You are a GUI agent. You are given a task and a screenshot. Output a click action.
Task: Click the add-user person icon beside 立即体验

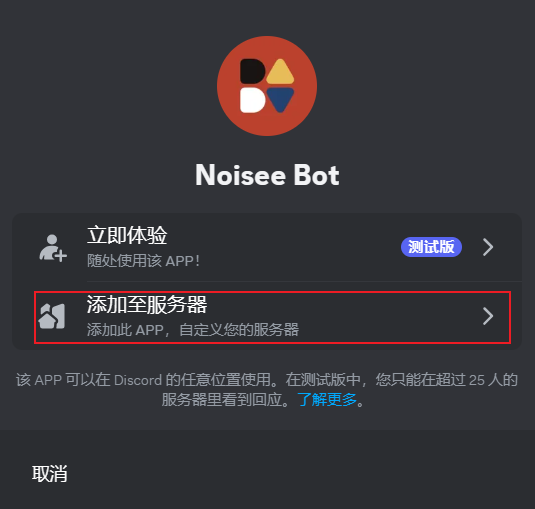[x=53, y=248]
